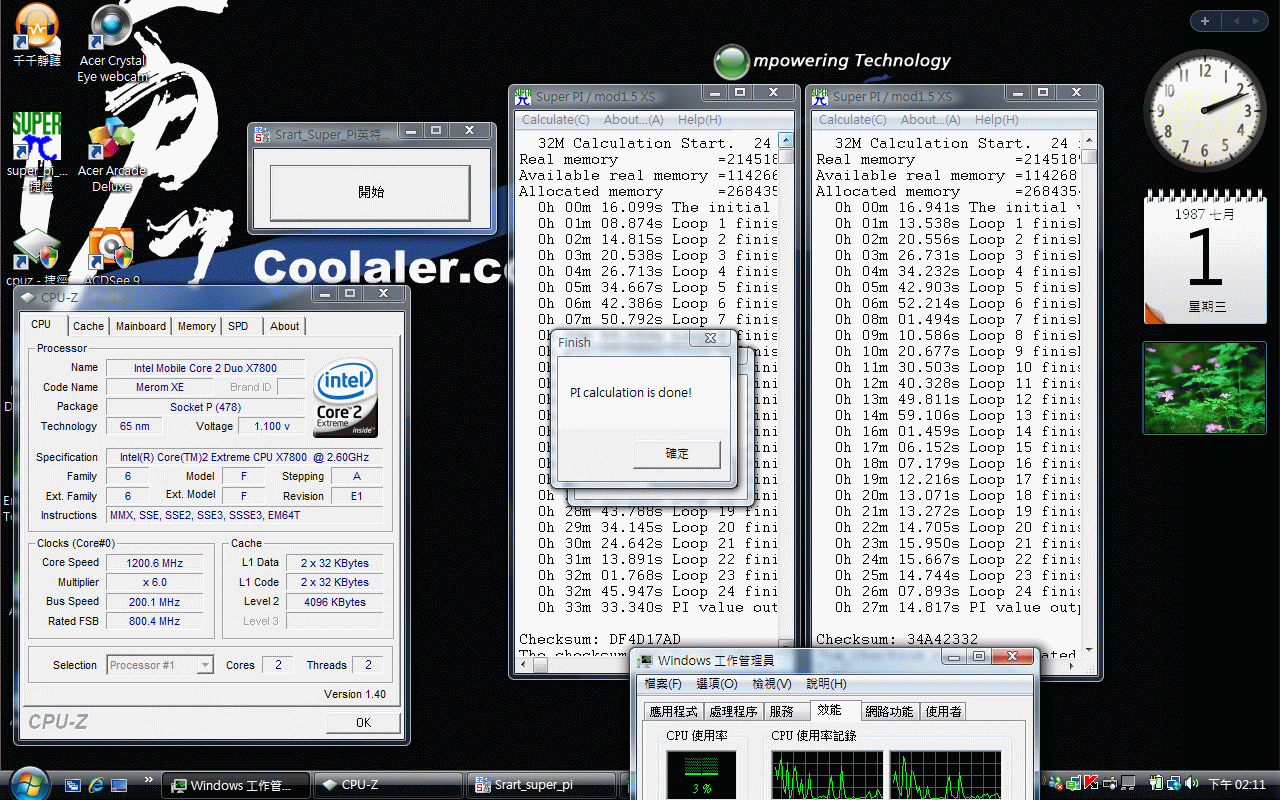Switch to 網路功能 tab in Task Manager
1280x800 pixels.
click(x=889, y=712)
